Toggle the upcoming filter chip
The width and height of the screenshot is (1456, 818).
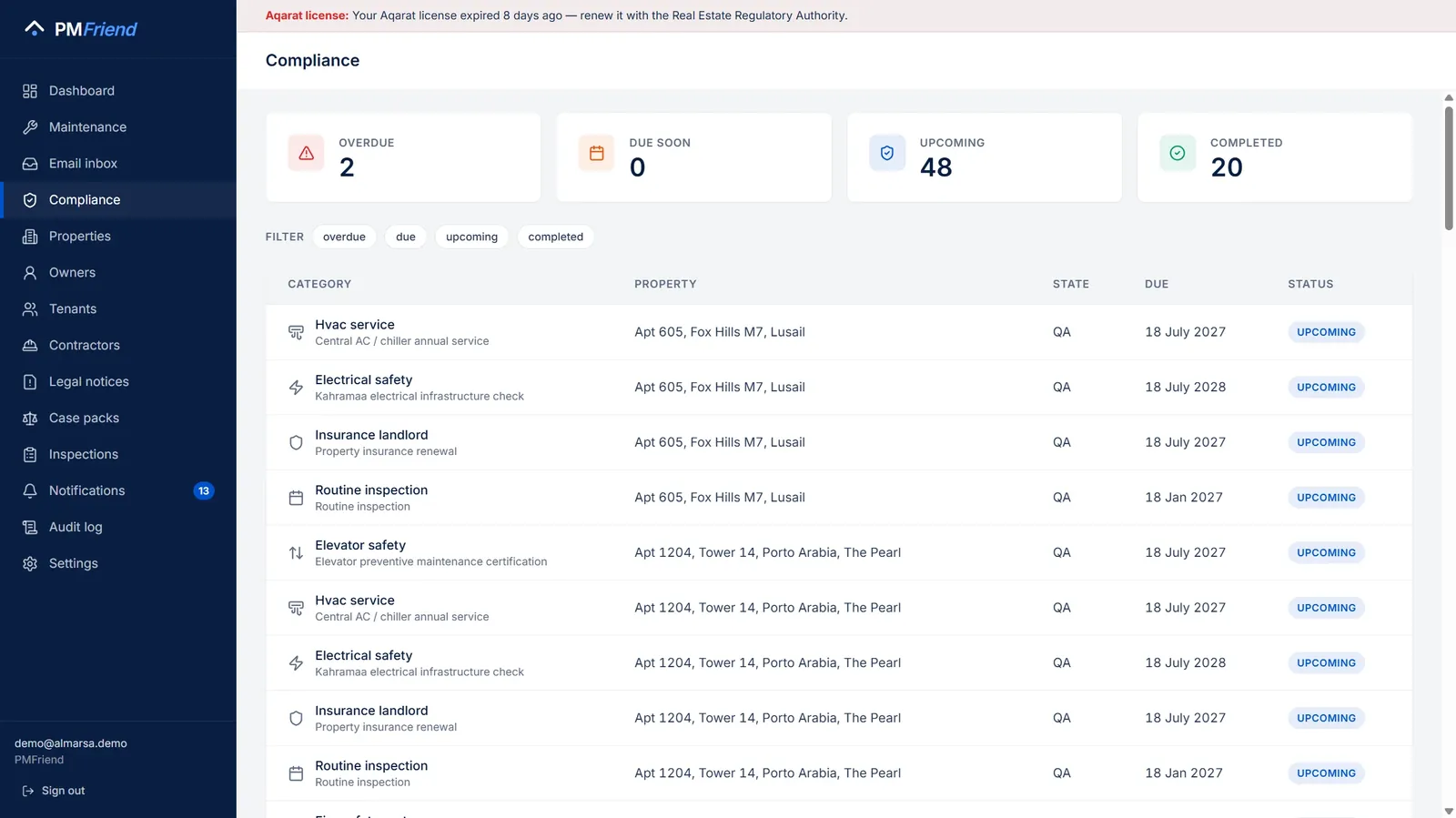click(471, 237)
